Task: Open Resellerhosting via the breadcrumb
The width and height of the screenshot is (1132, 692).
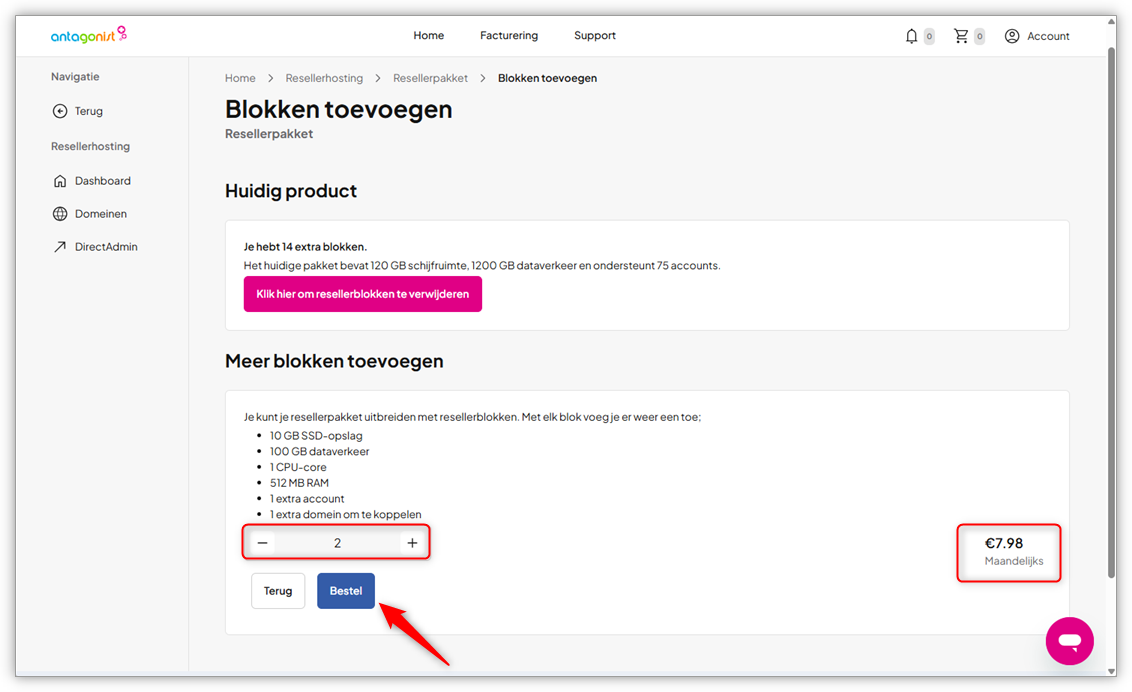Action: 322,77
